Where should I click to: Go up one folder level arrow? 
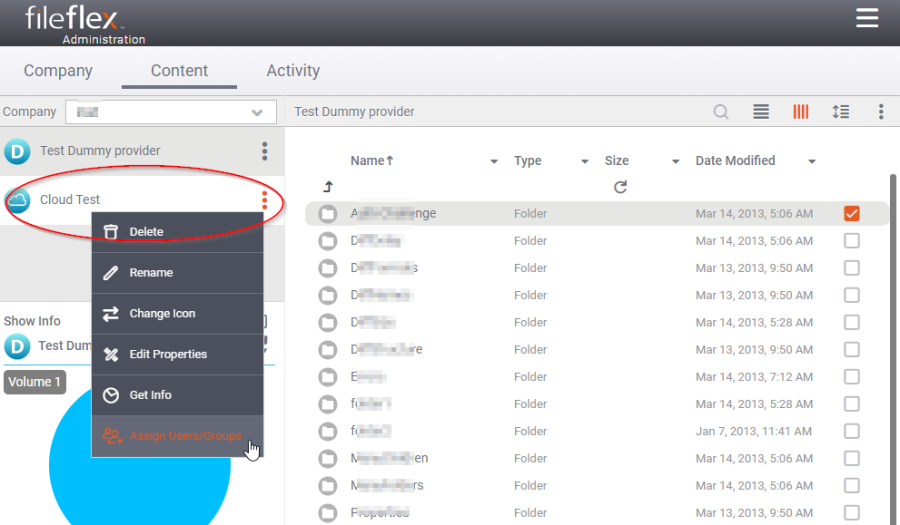coord(328,186)
